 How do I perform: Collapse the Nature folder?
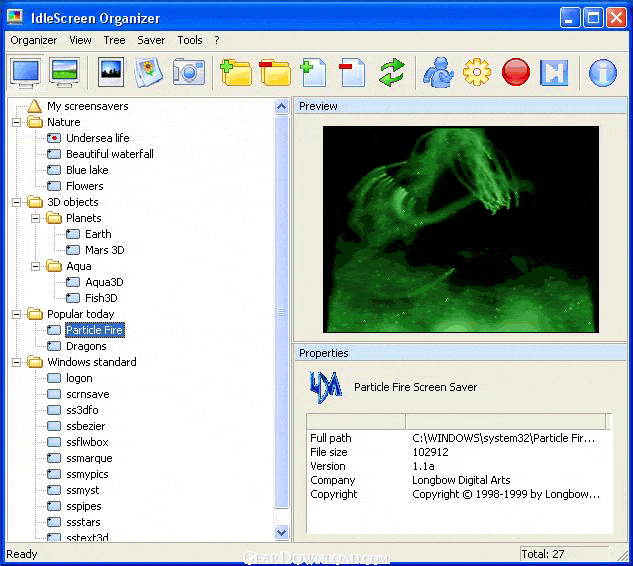(x=16, y=122)
